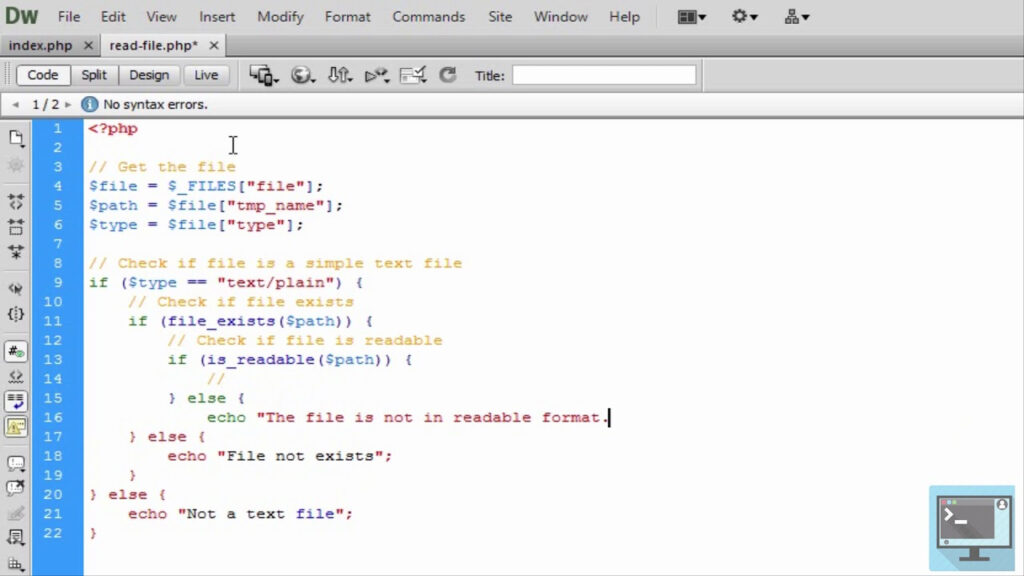Switch to Design view
The height and width of the screenshot is (576, 1024).
(x=149, y=75)
